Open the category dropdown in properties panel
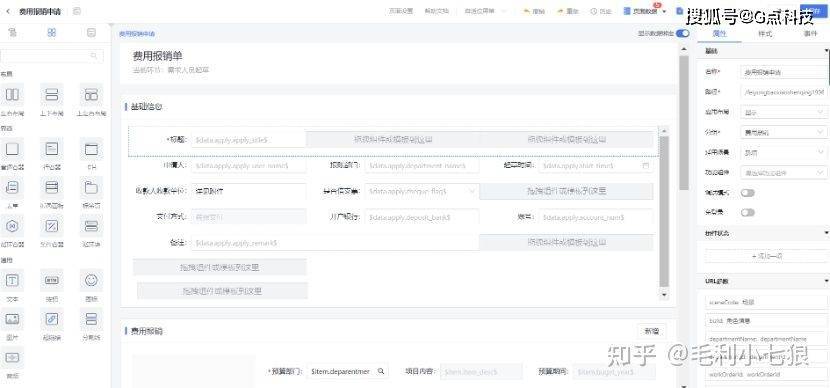The image size is (830, 388). (784, 132)
